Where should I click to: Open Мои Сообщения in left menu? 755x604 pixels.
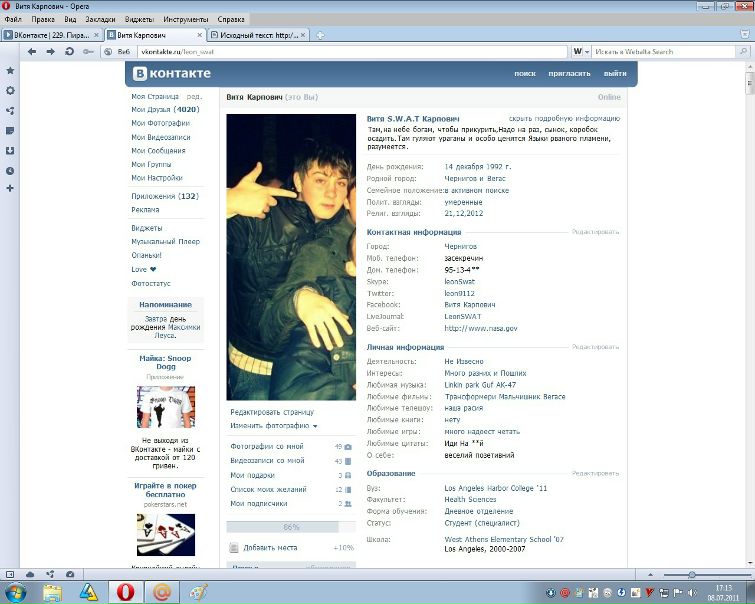click(x=158, y=151)
